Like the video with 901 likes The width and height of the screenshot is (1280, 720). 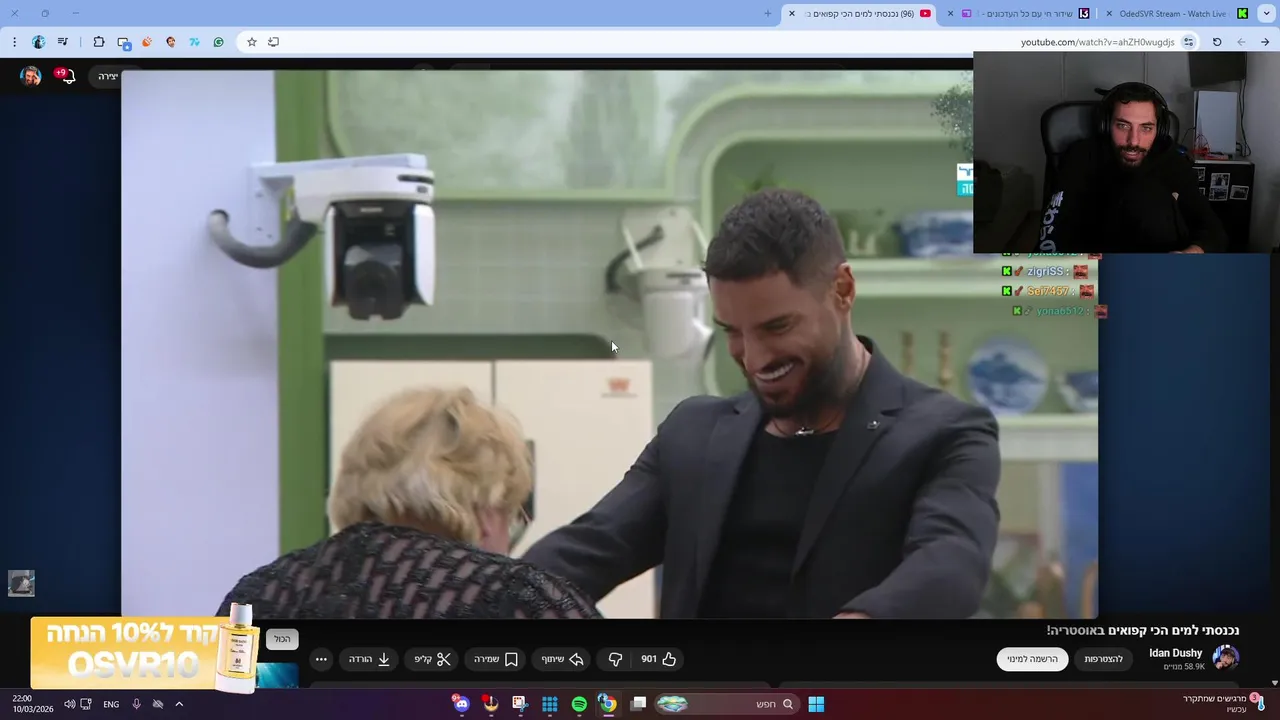[660, 659]
